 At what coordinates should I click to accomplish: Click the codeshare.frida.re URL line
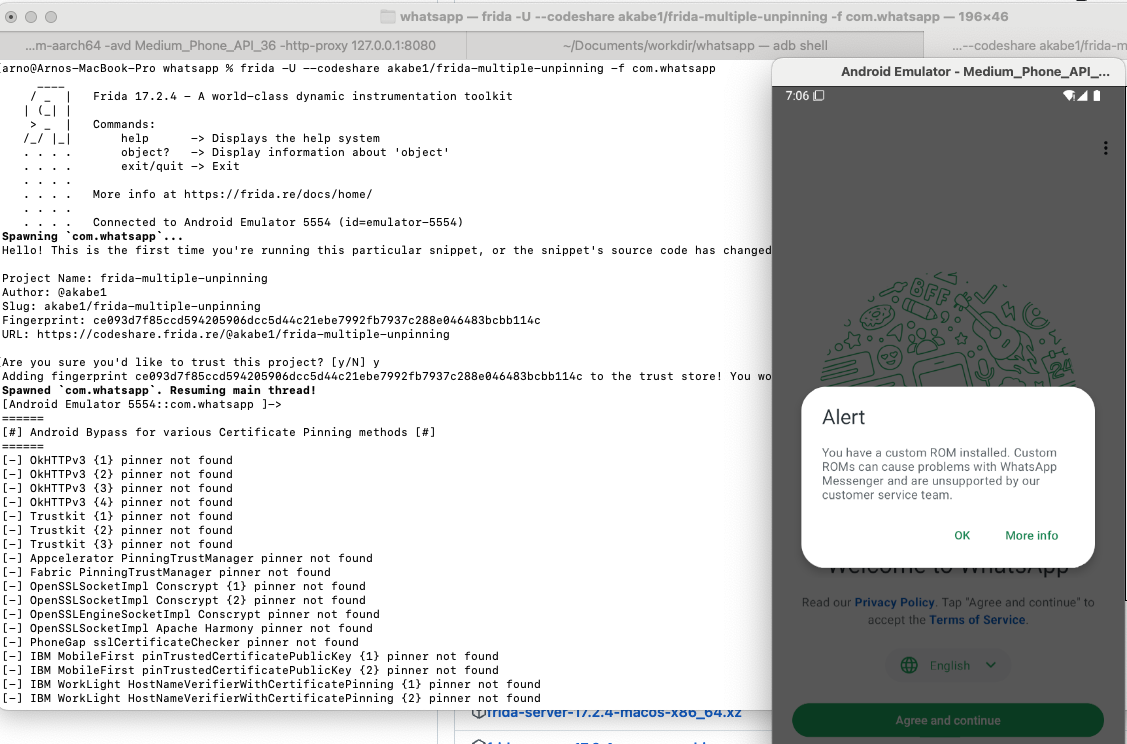(226, 334)
